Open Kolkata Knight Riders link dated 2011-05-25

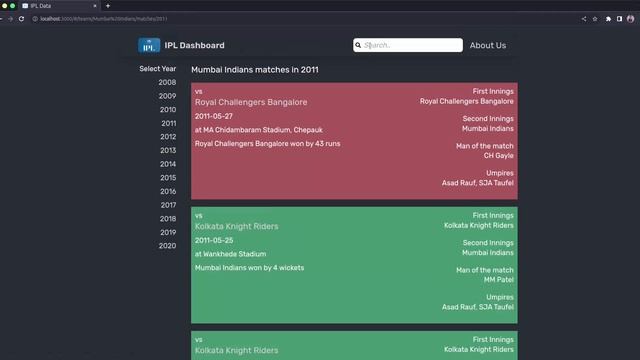[236, 226]
